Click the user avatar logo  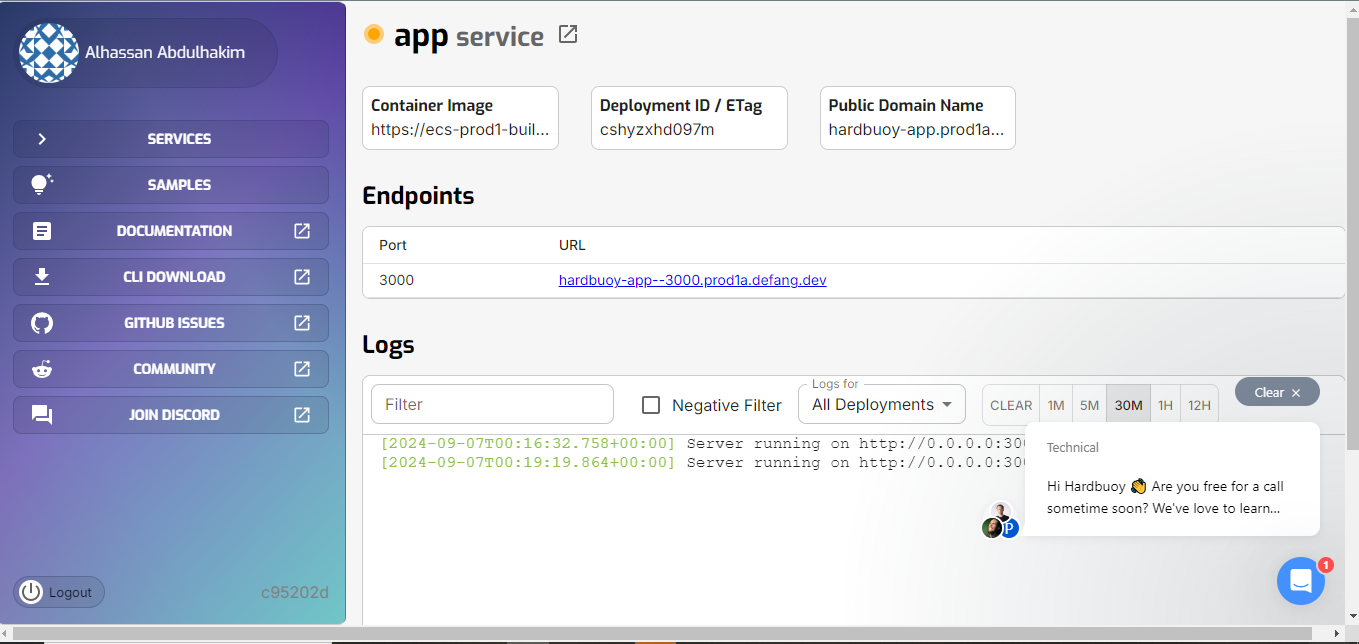49,52
